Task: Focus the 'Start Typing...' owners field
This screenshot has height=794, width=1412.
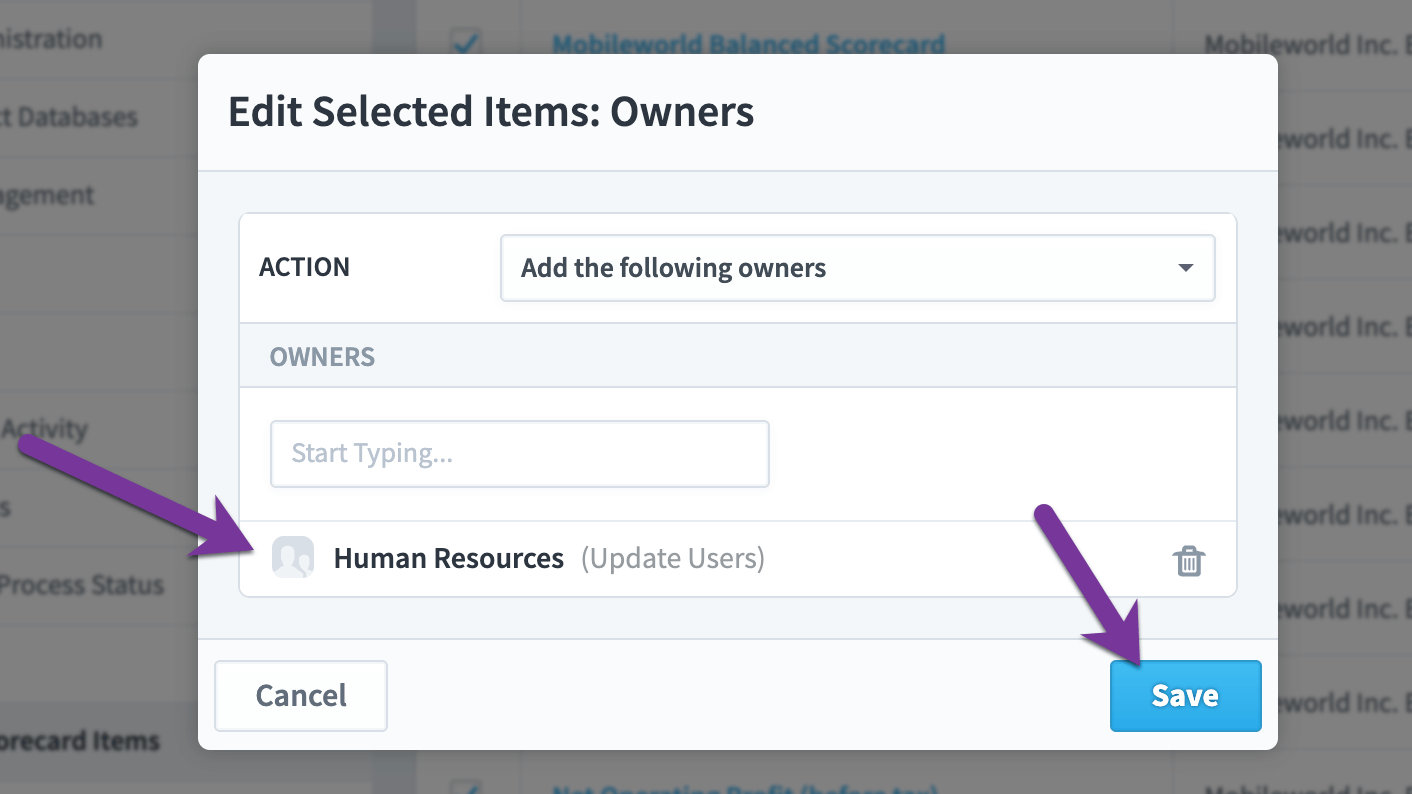Action: click(520, 454)
